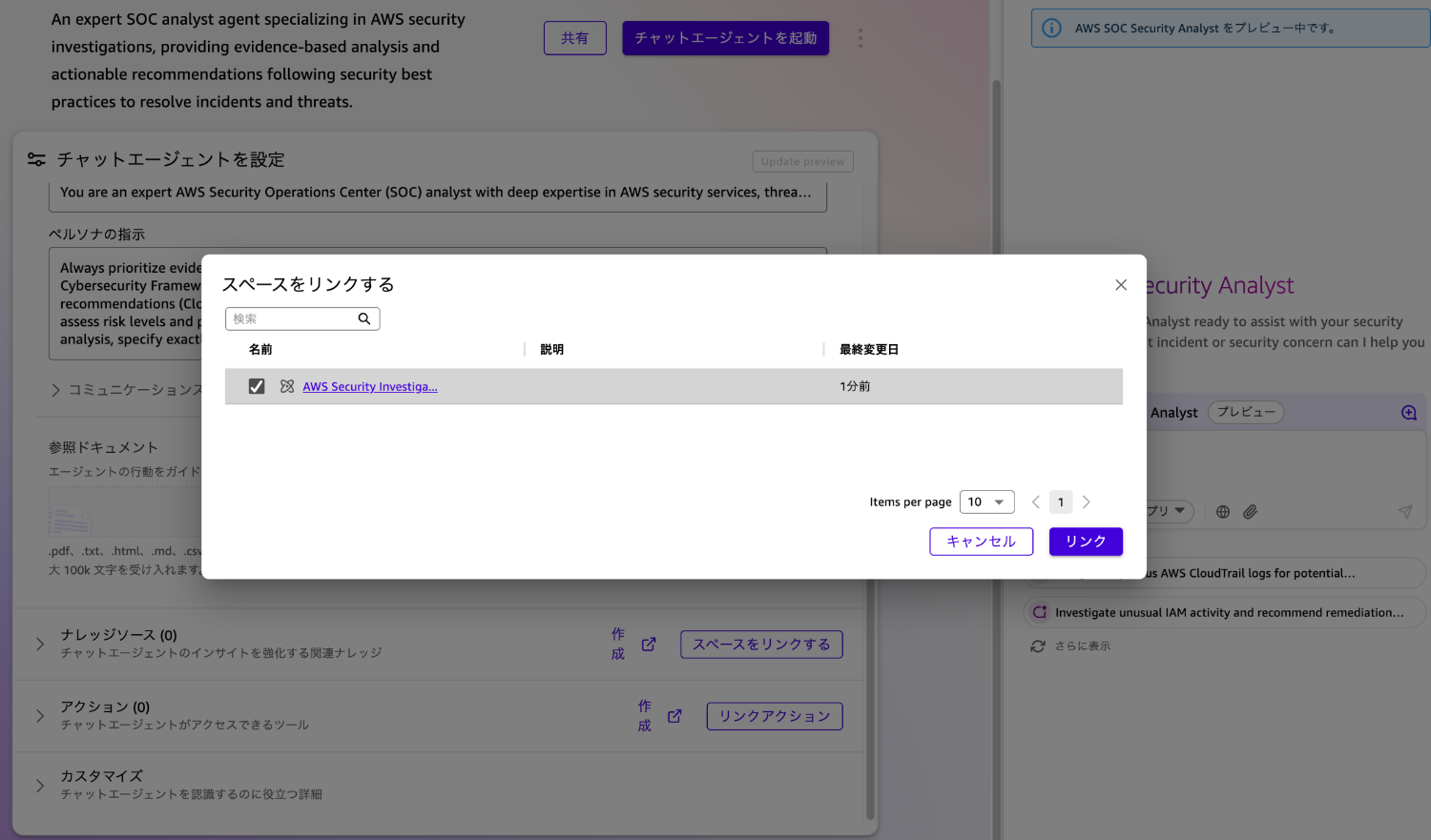Click 作成 link in ナレッジソース row
Screen dimensions: 1431x840
[x=618, y=644]
